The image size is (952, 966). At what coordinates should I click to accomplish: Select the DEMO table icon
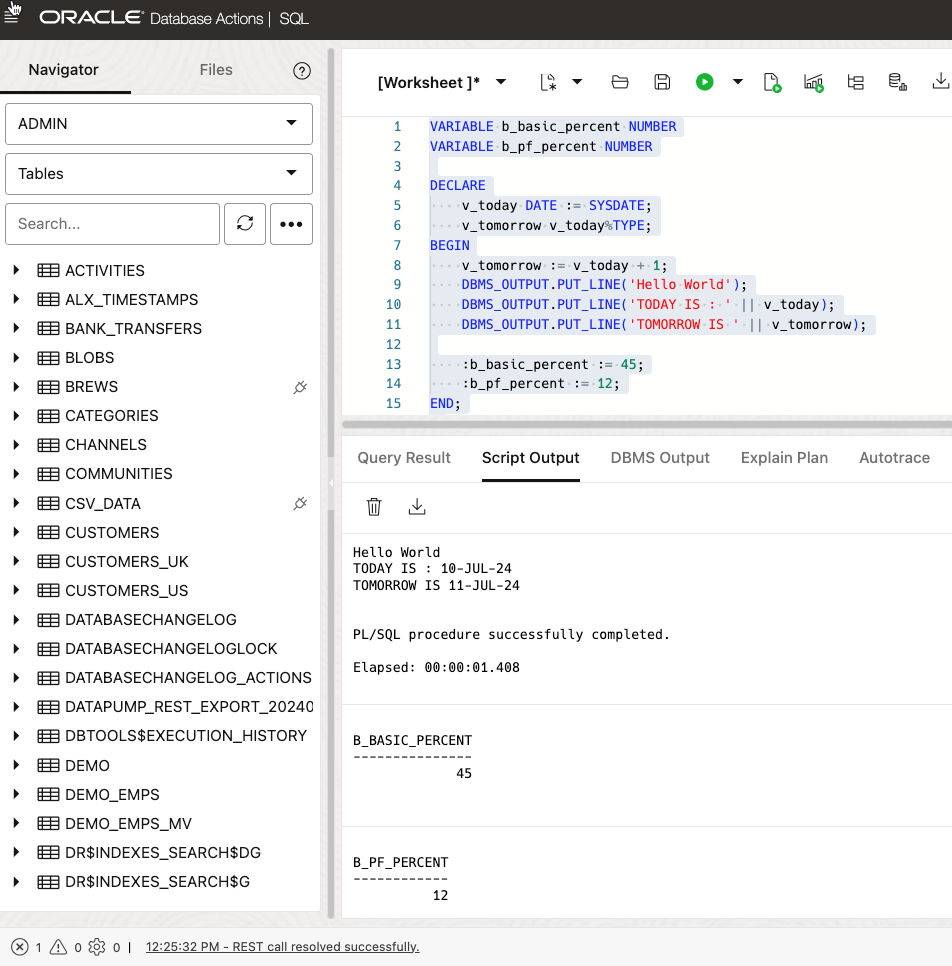(x=48, y=765)
